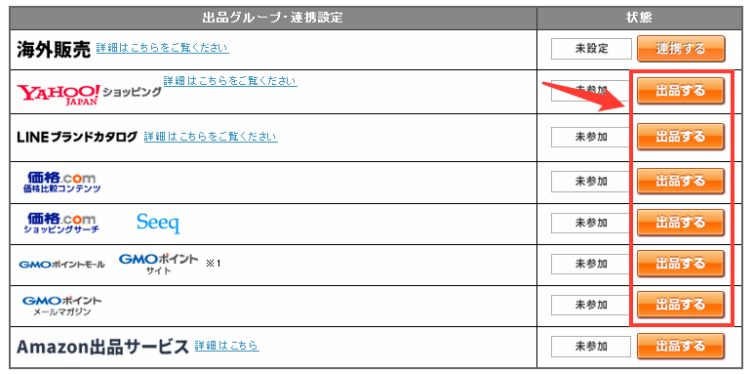
Task: Click 出品する for GMOポイント メールマガジン
Action: tap(680, 304)
